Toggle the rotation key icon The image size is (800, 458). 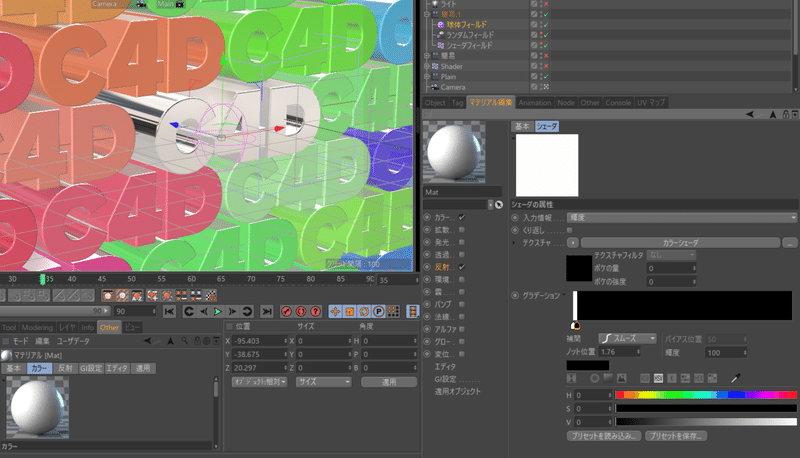tap(364, 311)
